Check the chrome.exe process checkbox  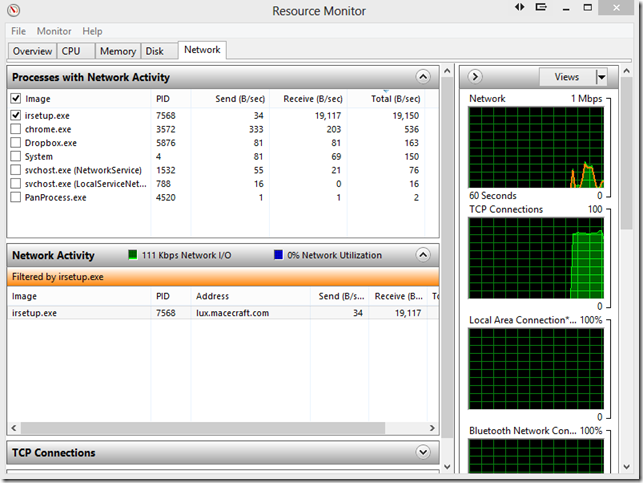[x=16, y=129]
